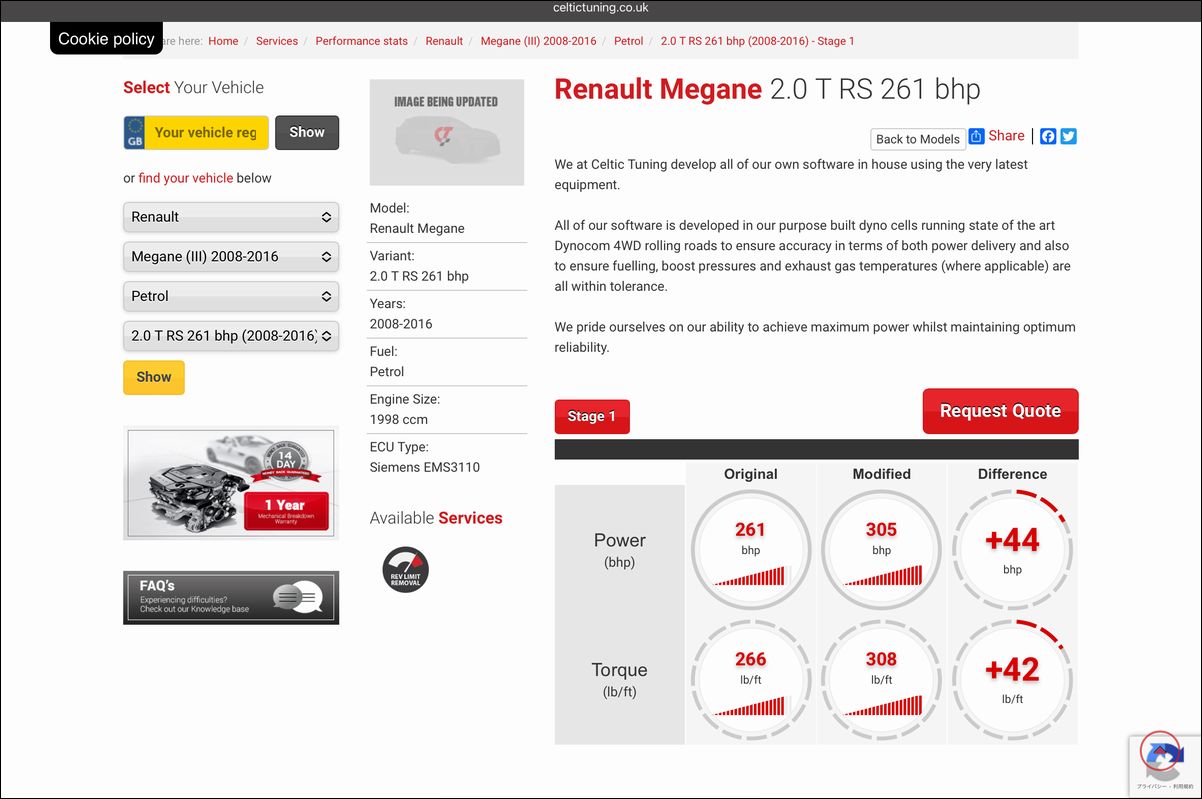Open the Facebook share icon

pos(1048,136)
